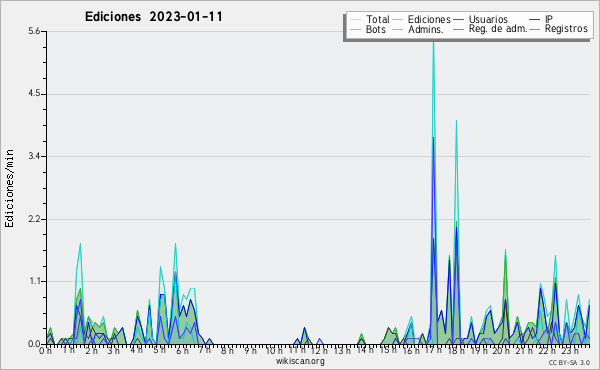Click the y-axis value 4.5
Viewport: 600px width, 370px height.
pos(34,94)
